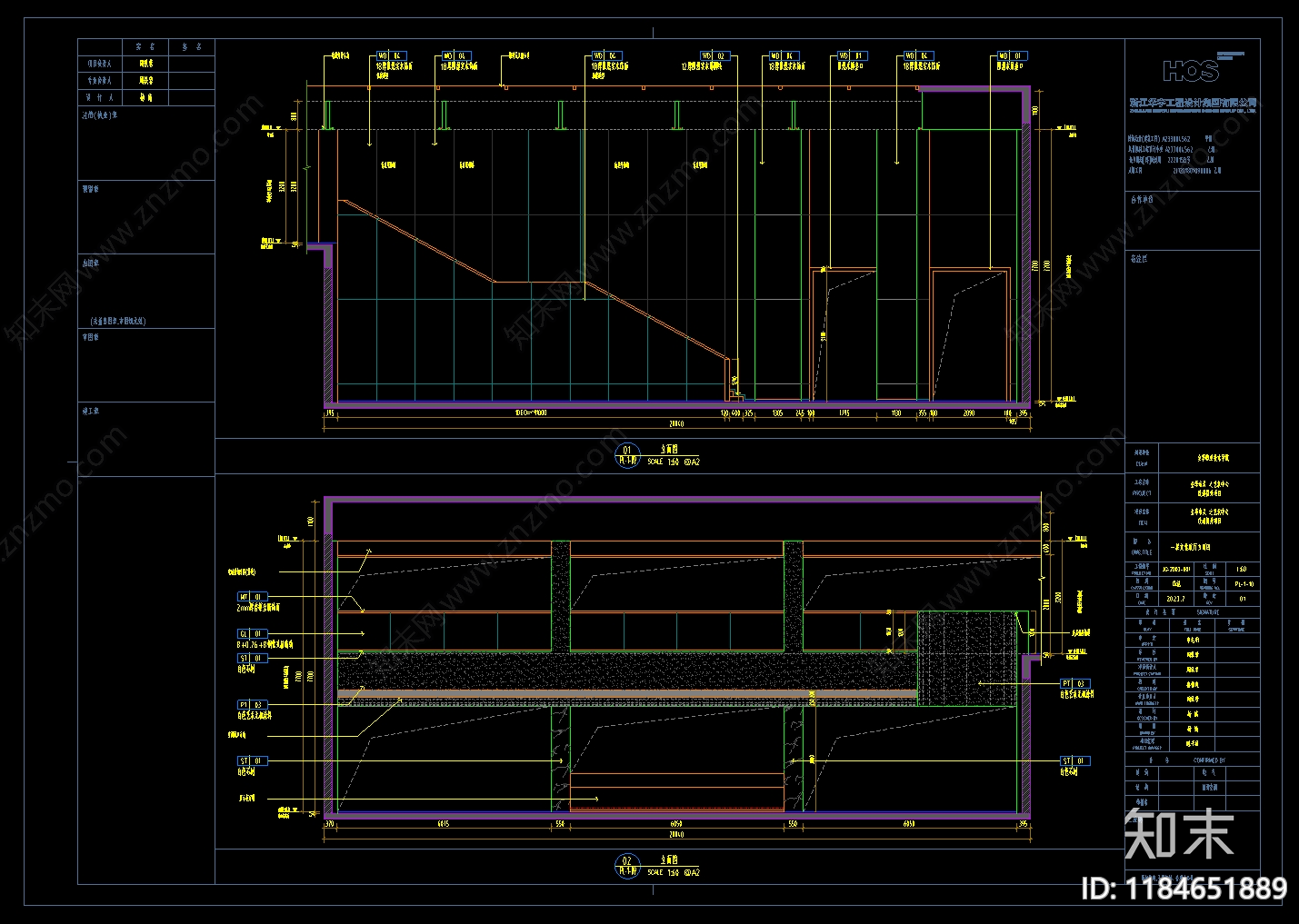The image size is (1299, 924).
Task: Click the 1:50 scale cell in the title block
Action: click(x=1242, y=570)
